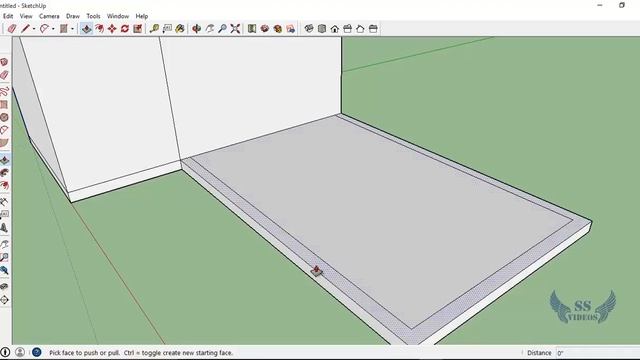Select Push/Pull in left tool palette

click(x=4, y=160)
